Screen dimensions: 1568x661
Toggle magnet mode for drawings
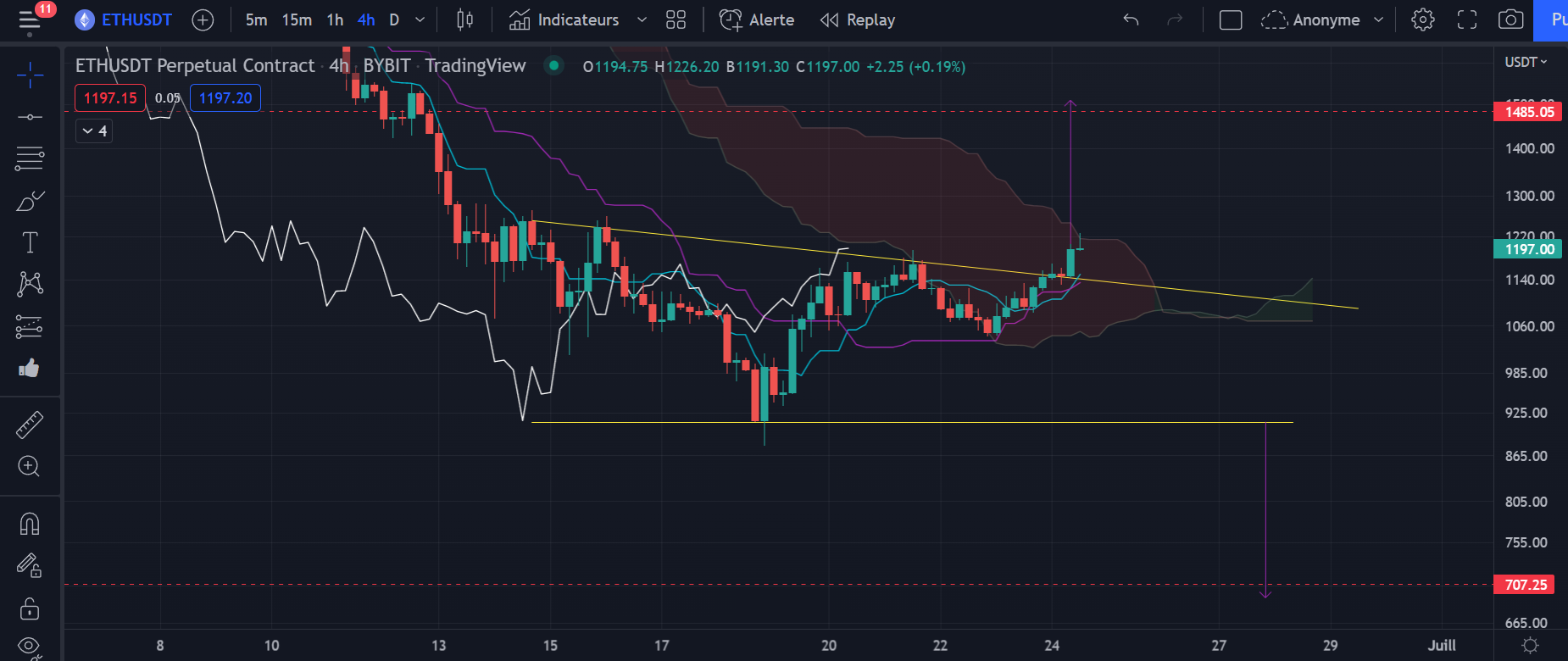[x=30, y=524]
